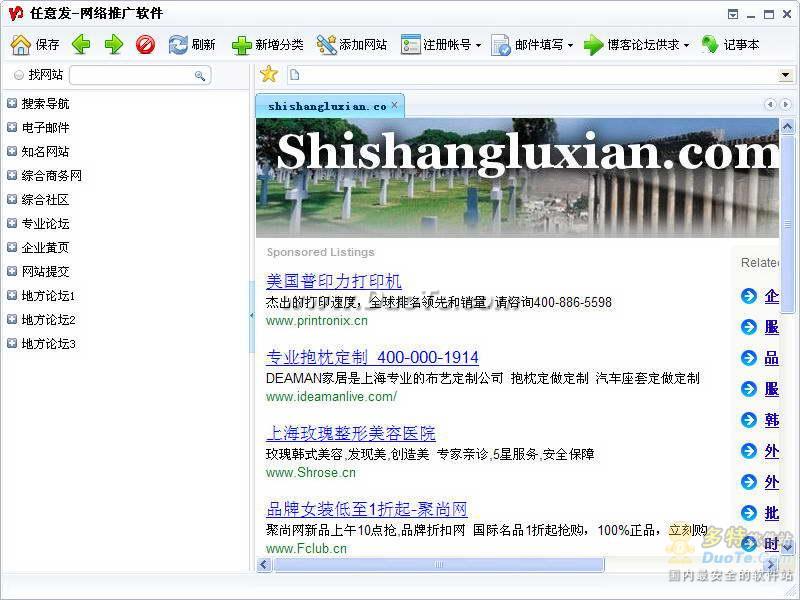
Task: Select 地方论坛3 tree item
Action: tap(48, 343)
